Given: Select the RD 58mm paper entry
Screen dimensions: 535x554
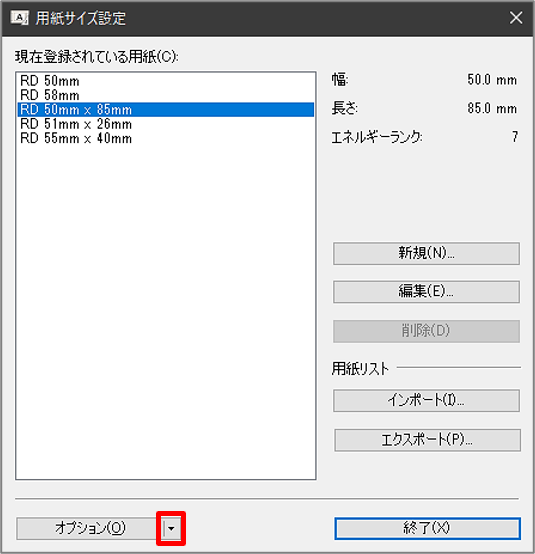Looking at the screenshot, I should click(165, 95).
